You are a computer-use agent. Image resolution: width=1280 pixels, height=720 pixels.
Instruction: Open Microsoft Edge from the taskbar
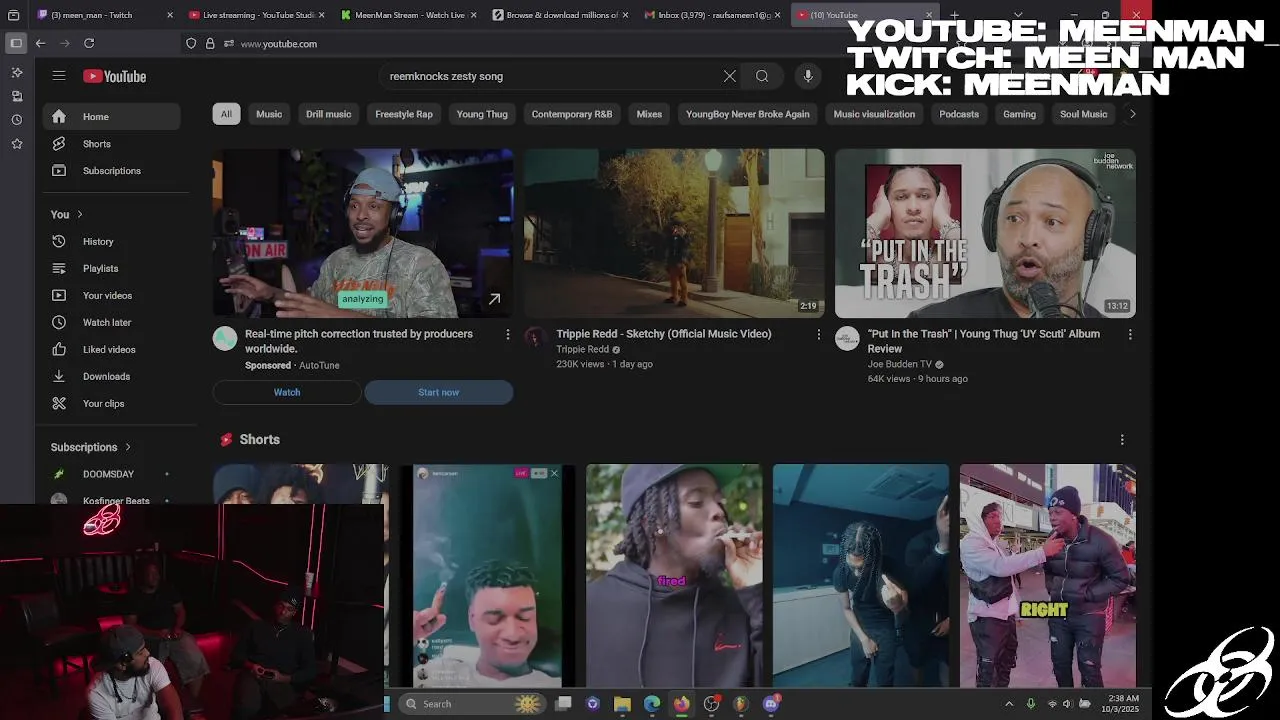tap(652, 704)
